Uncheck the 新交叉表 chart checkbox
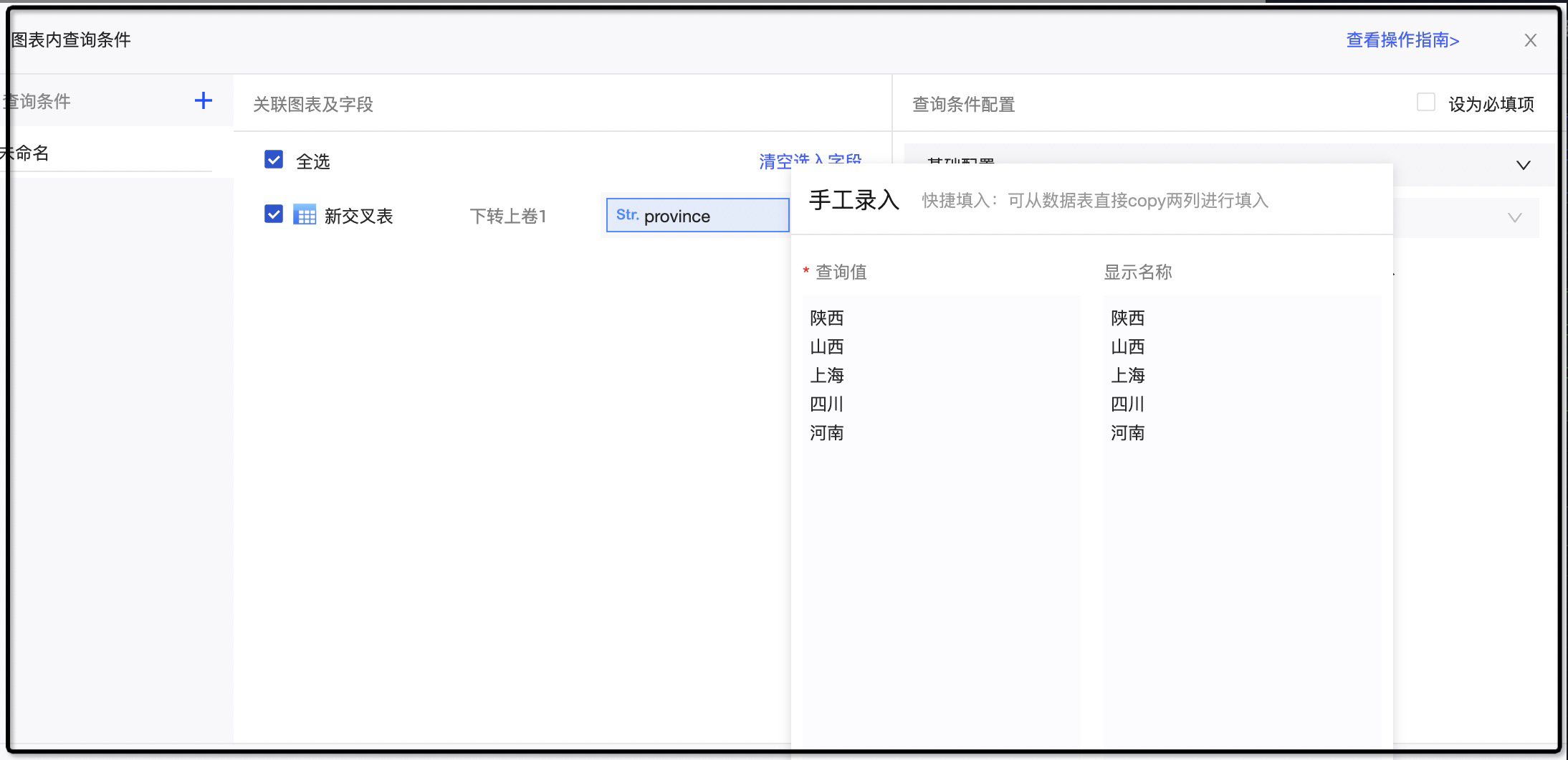 pyautogui.click(x=274, y=214)
